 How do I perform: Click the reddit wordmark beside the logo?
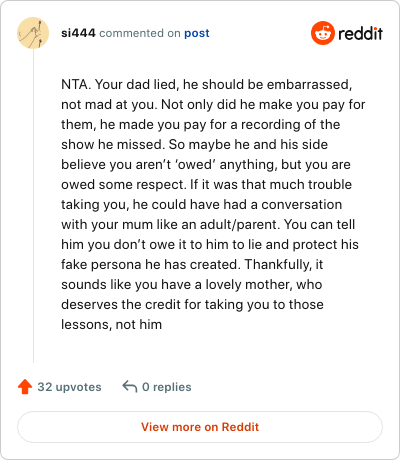point(361,33)
